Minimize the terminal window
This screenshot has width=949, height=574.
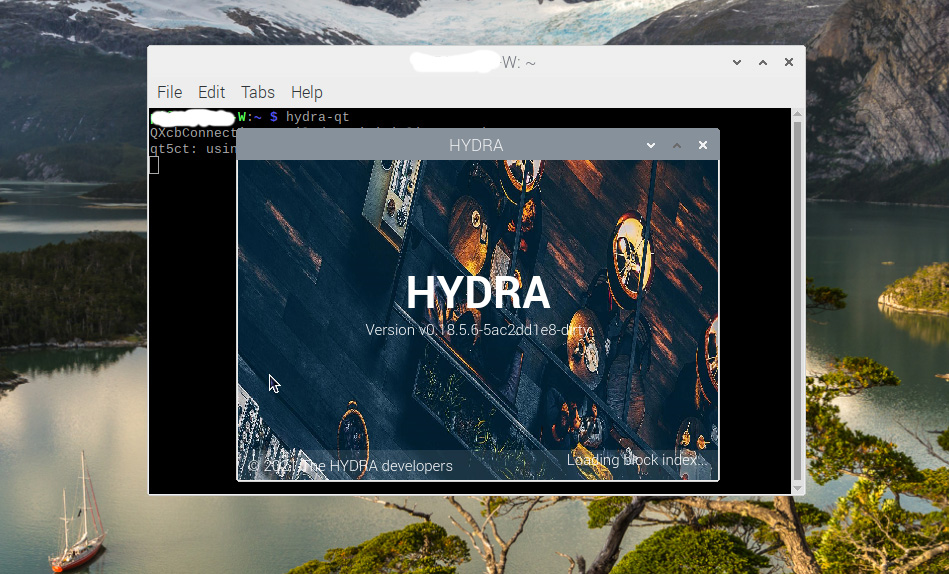pos(737,62)
